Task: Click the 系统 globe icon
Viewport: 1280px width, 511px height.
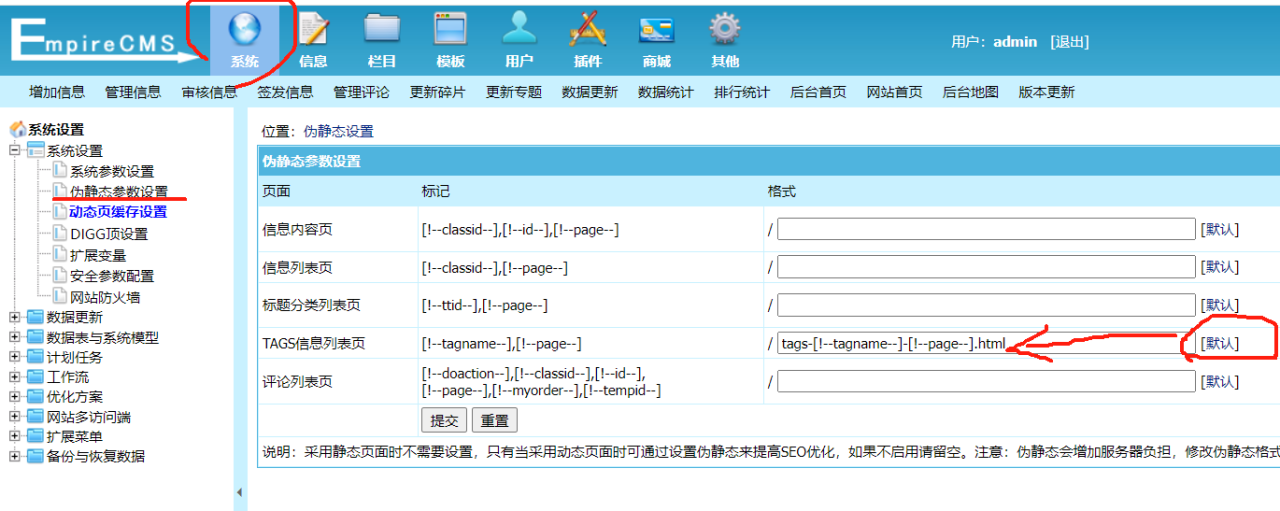Action: click(244, 30)
